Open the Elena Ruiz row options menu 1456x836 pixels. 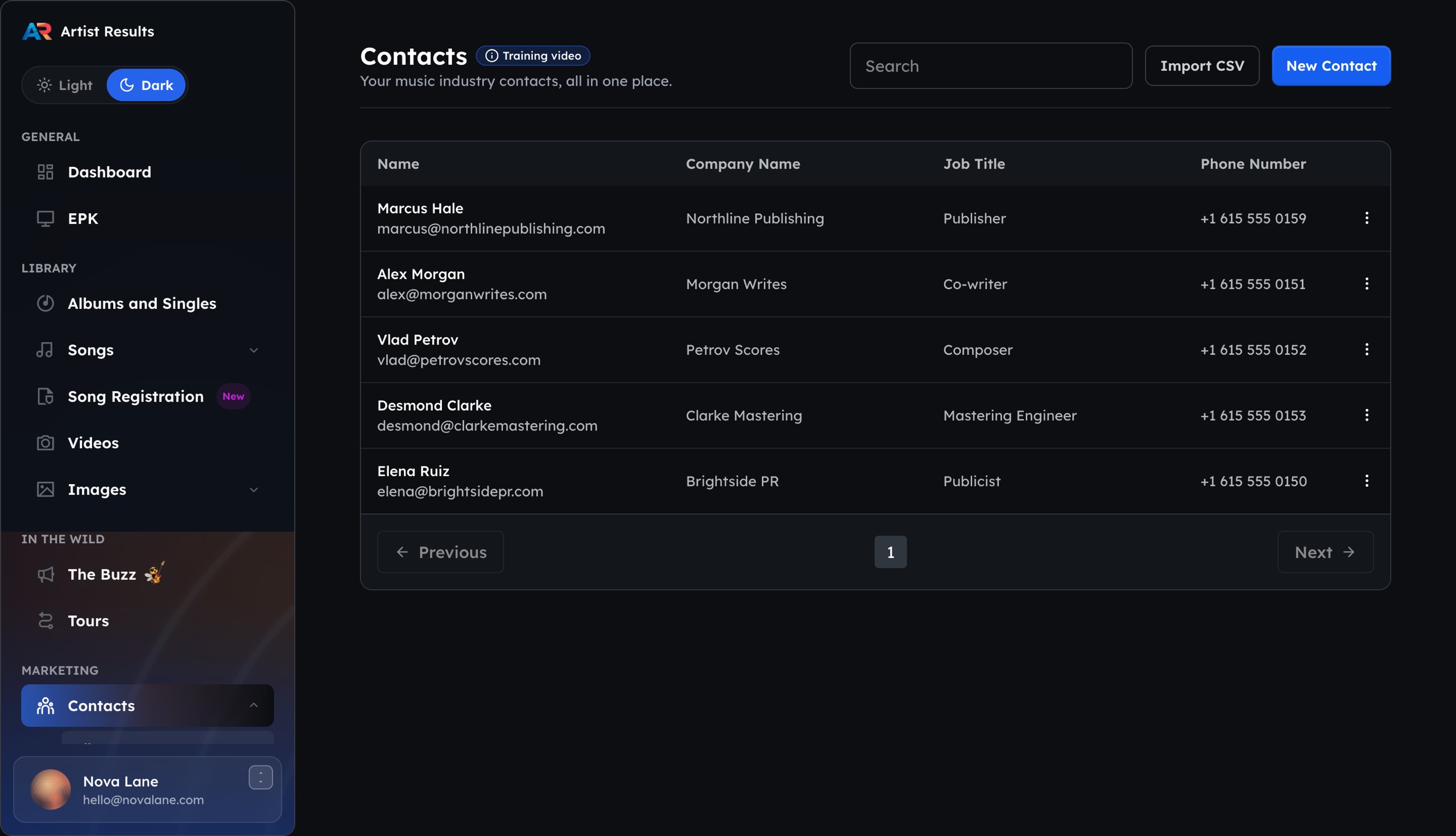(1367, 481)
